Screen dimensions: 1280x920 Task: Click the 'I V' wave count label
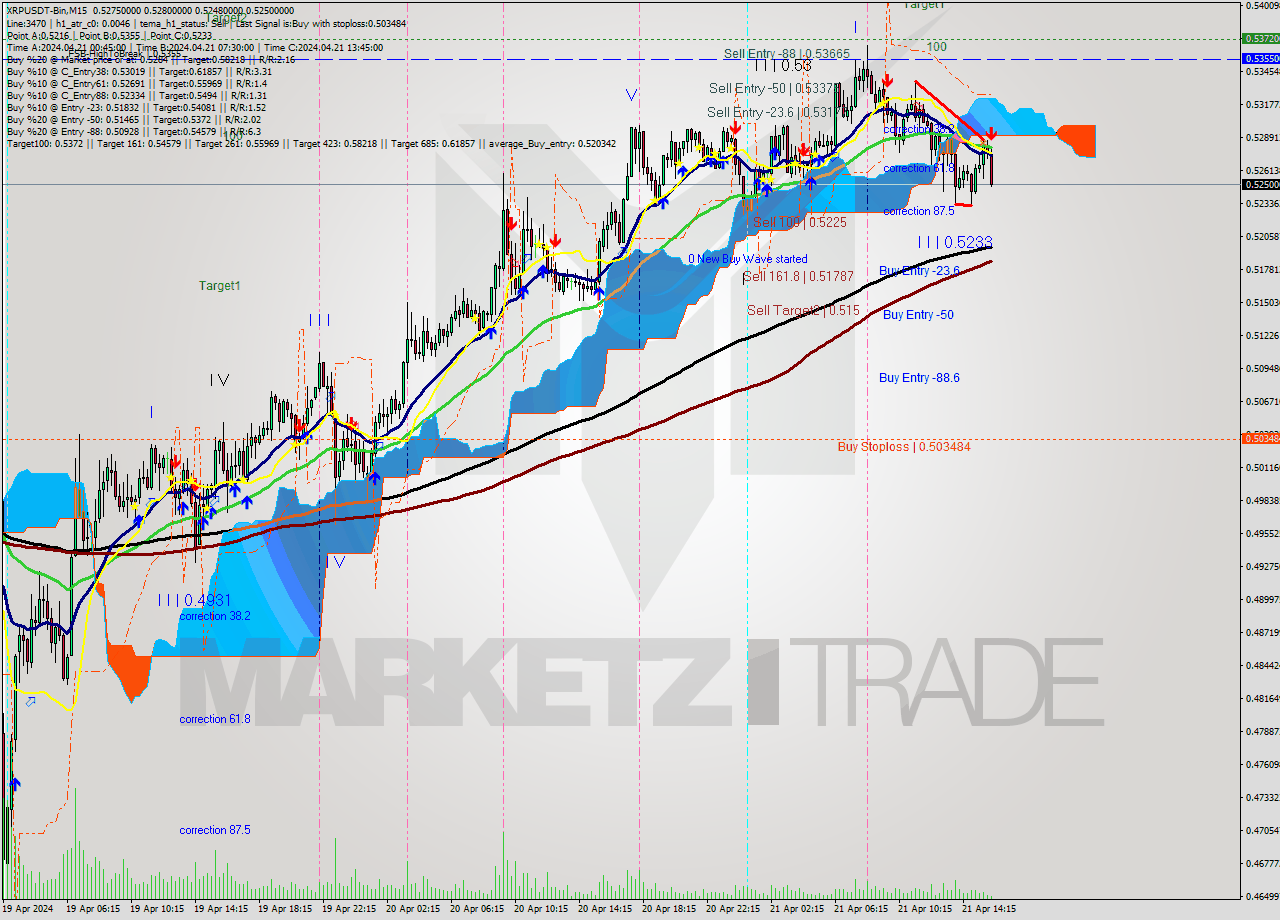(x=220, y=380)
